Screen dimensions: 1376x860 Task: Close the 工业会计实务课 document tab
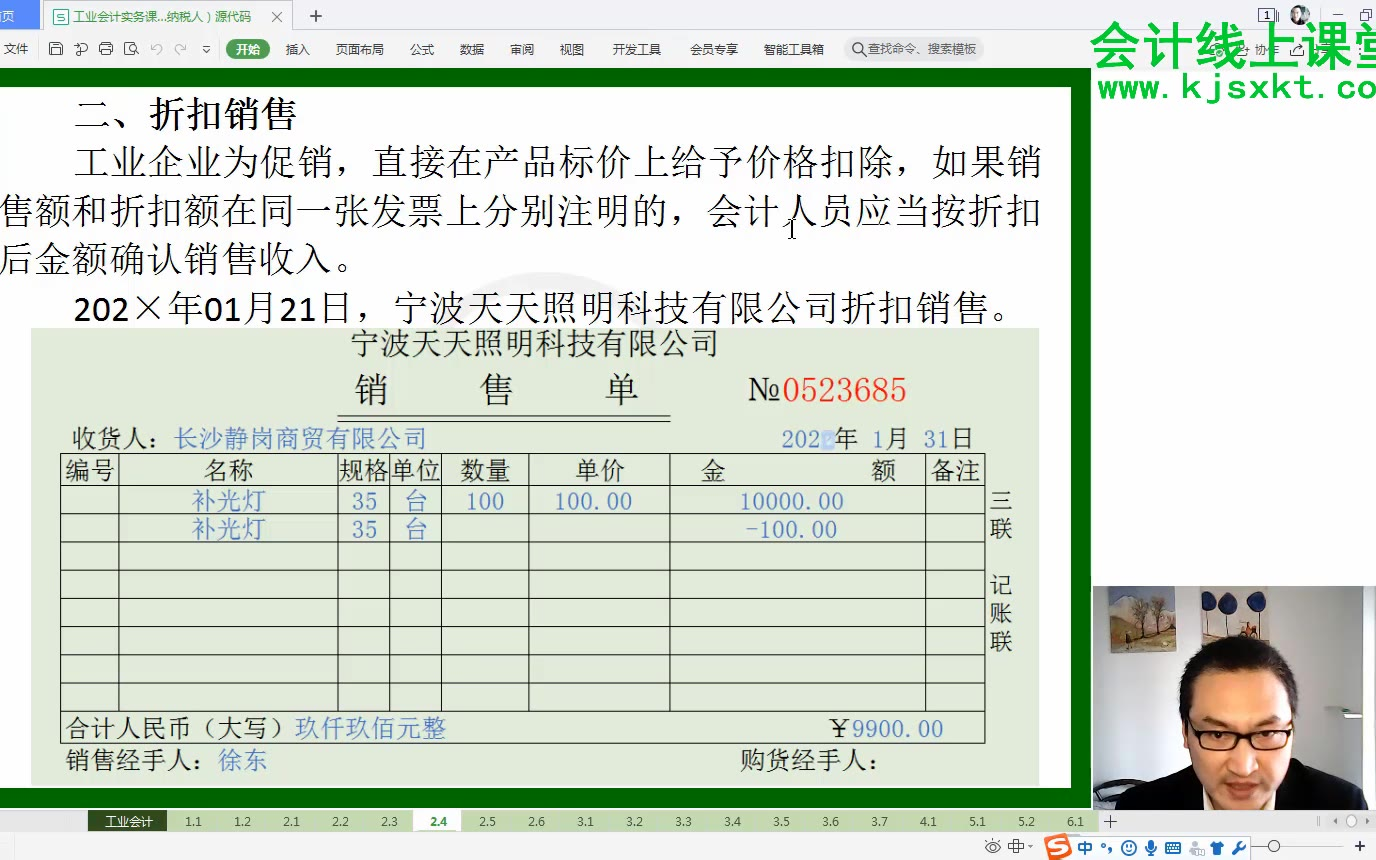tap(276, 17)
